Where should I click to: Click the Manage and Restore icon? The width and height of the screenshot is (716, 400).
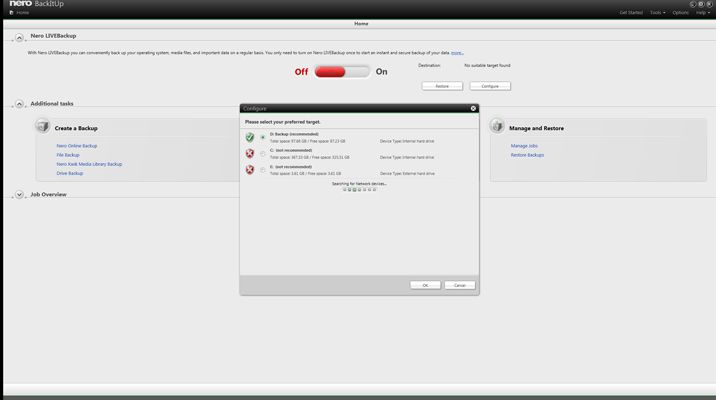tap(497, 126)
